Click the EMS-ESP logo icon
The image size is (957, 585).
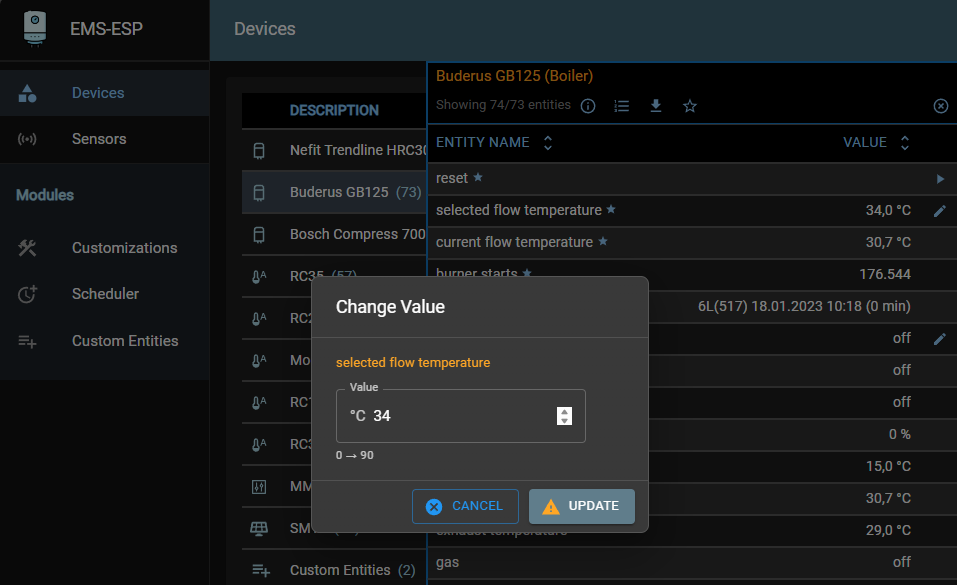coord(35,28)
